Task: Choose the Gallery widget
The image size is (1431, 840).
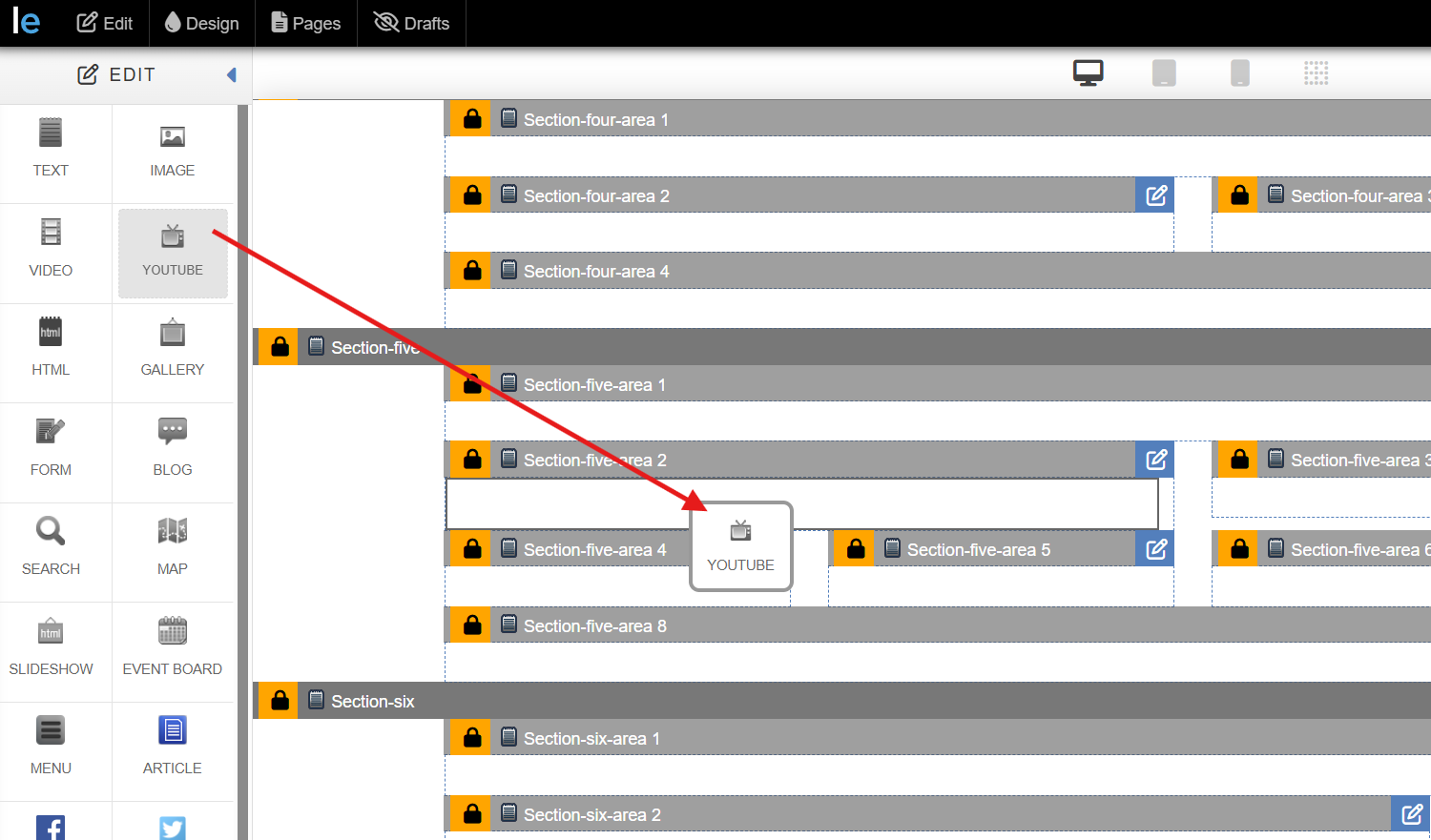Action: 172,347
